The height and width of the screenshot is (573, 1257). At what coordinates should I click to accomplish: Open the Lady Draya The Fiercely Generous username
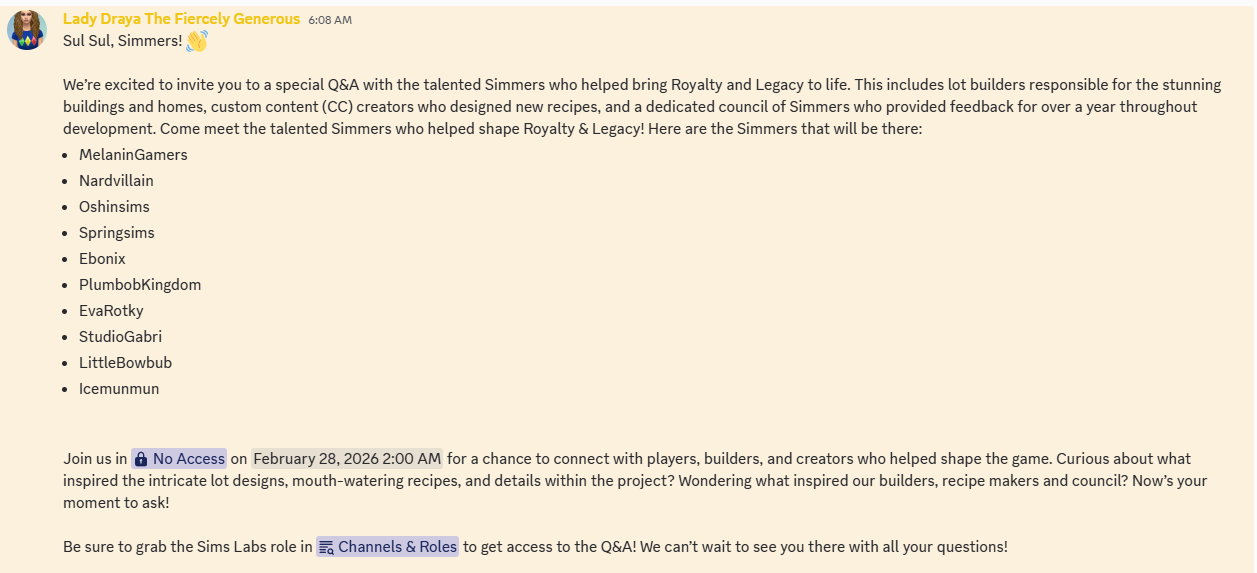coord(181,19)
